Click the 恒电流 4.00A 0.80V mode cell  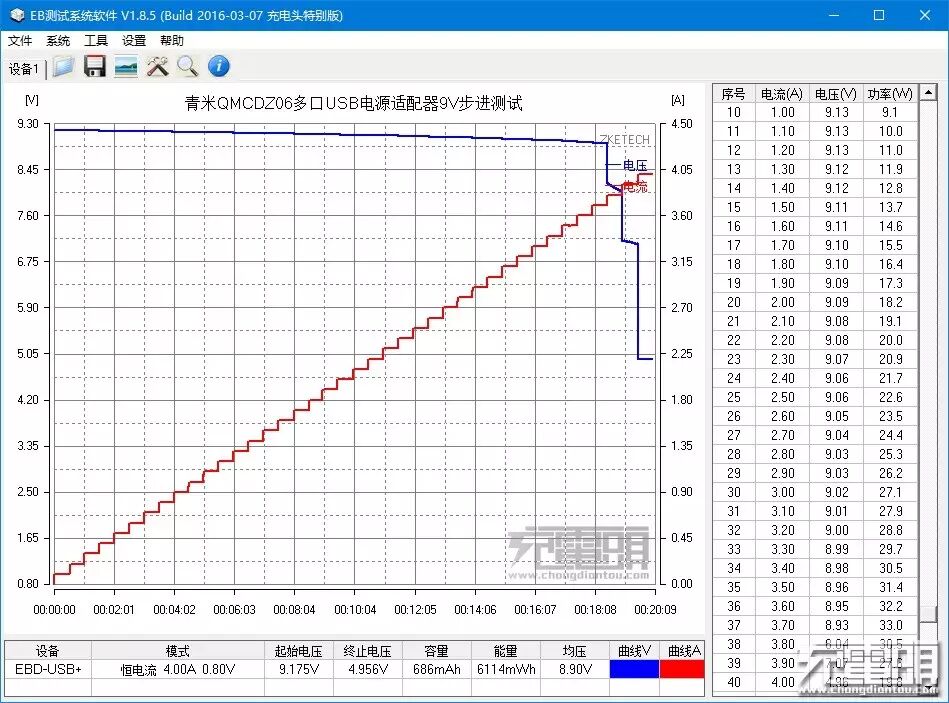coord(178,669)
